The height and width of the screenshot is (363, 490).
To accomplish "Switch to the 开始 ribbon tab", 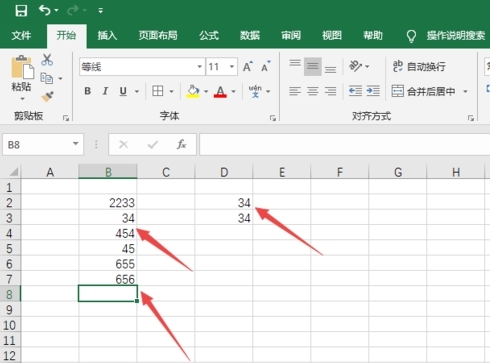I will pyautogui.click(x=66, y=35).
